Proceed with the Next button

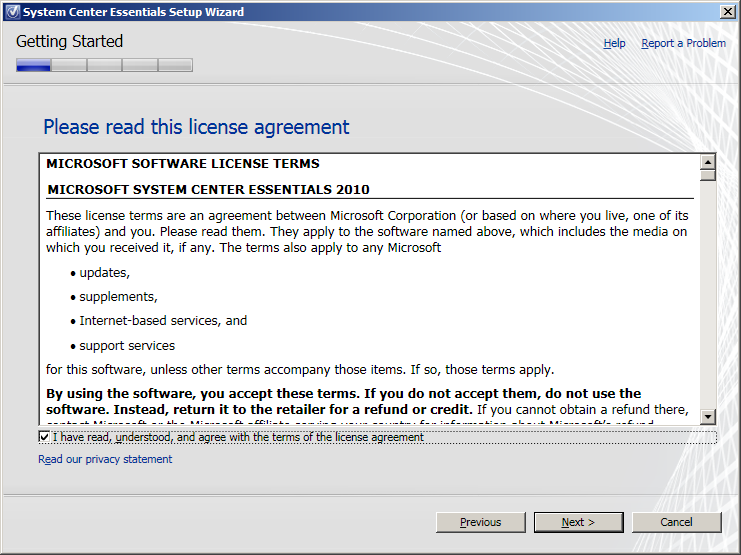578,522
